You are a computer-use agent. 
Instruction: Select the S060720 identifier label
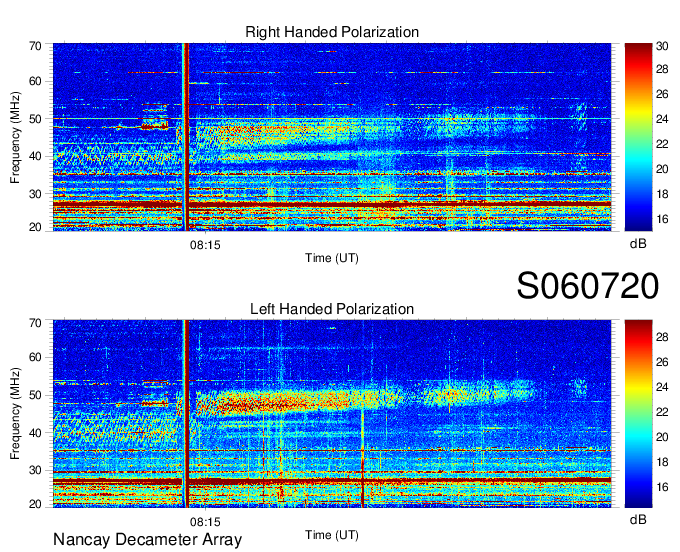(588, 286)
